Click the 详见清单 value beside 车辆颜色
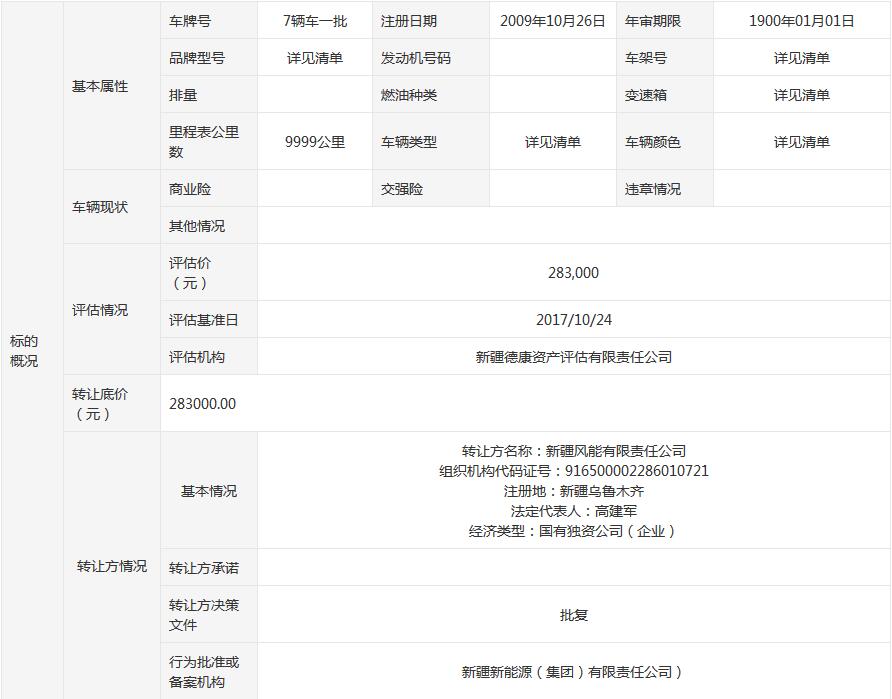 801,142
